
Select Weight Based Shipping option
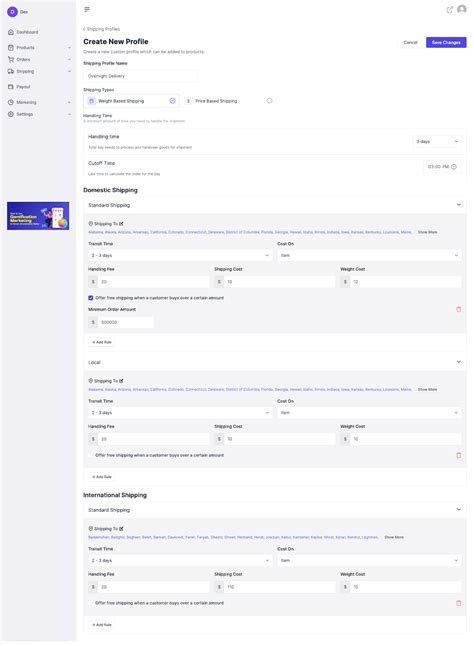(131, 101)
